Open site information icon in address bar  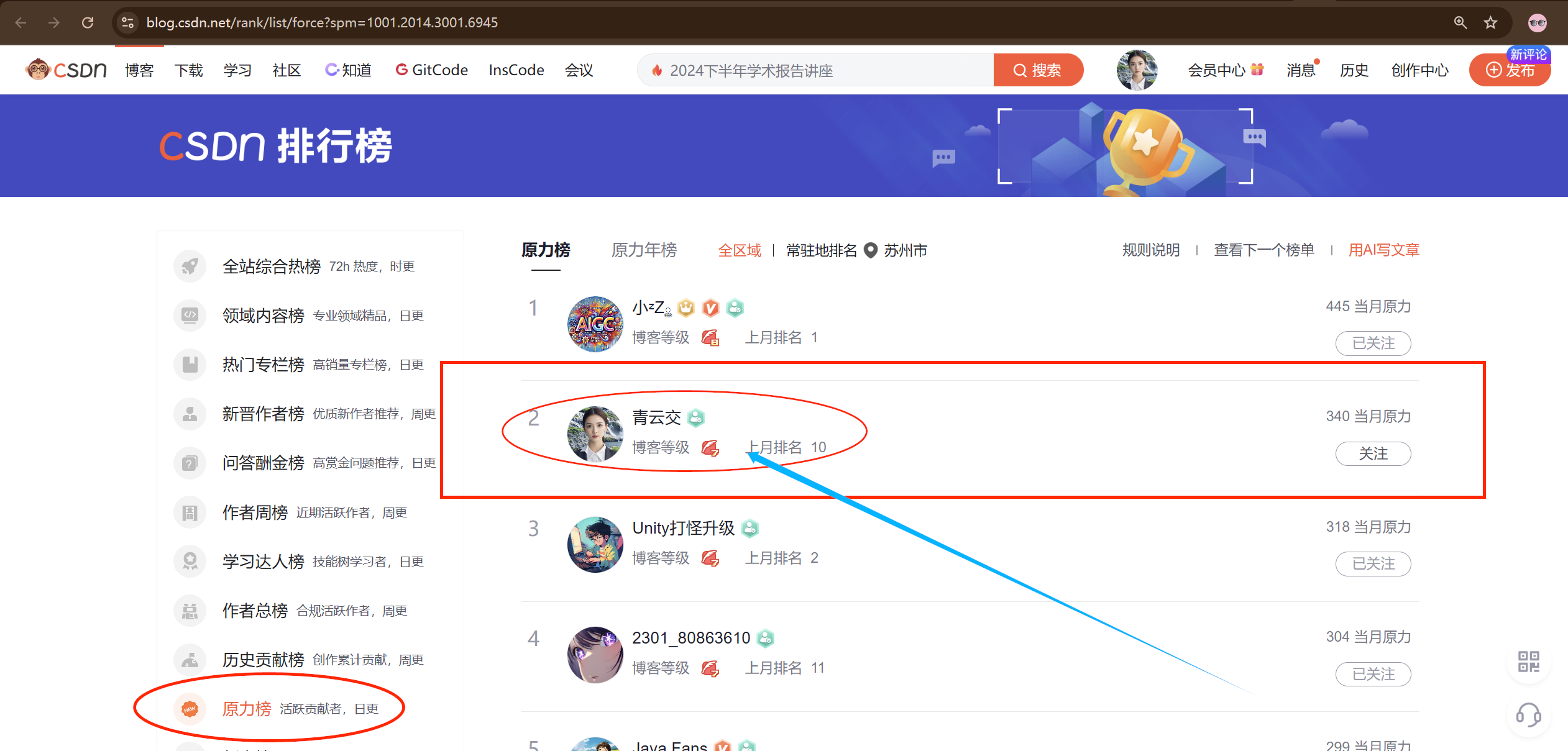[127, 23]
